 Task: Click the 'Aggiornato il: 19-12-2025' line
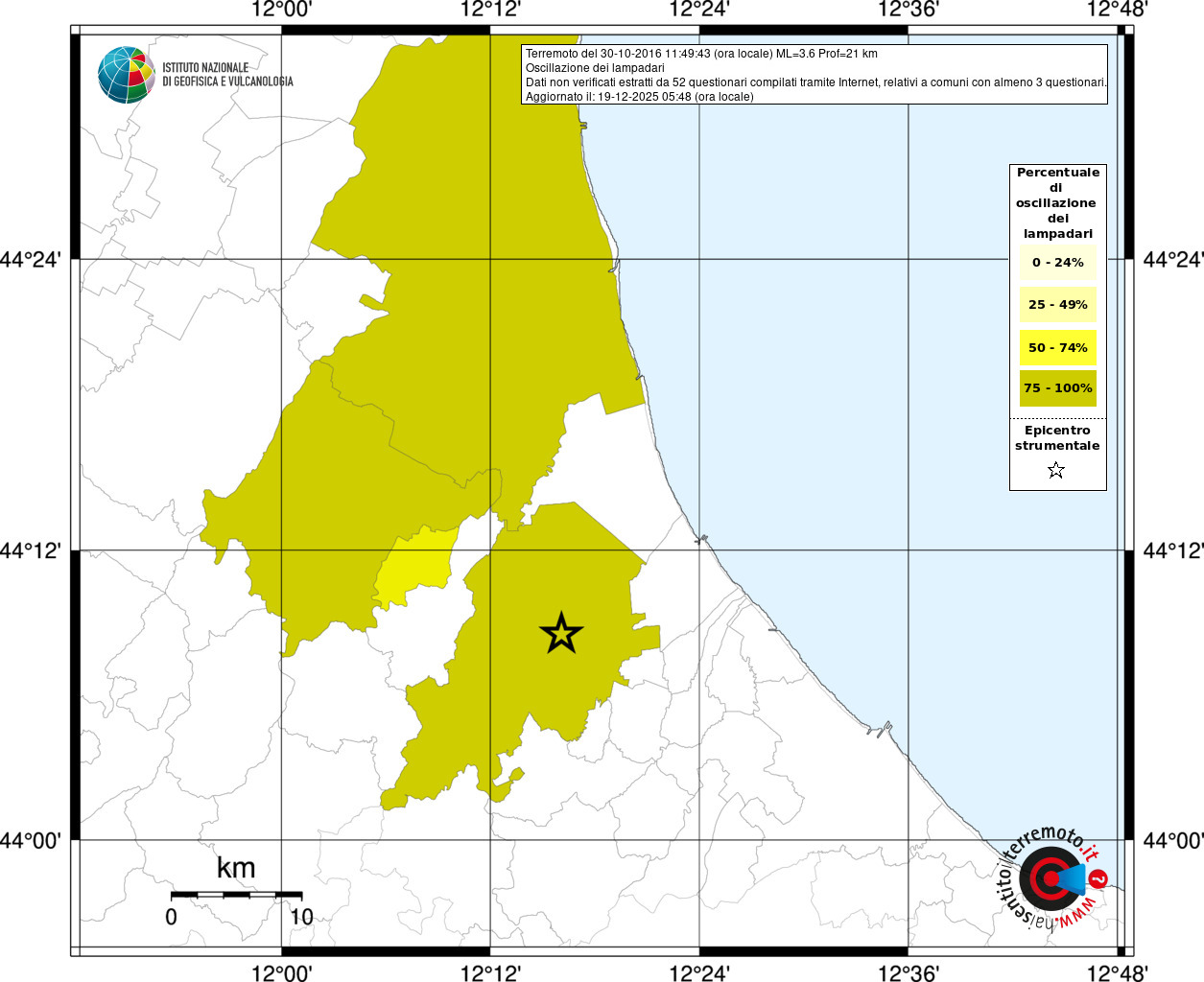point(640,97)
